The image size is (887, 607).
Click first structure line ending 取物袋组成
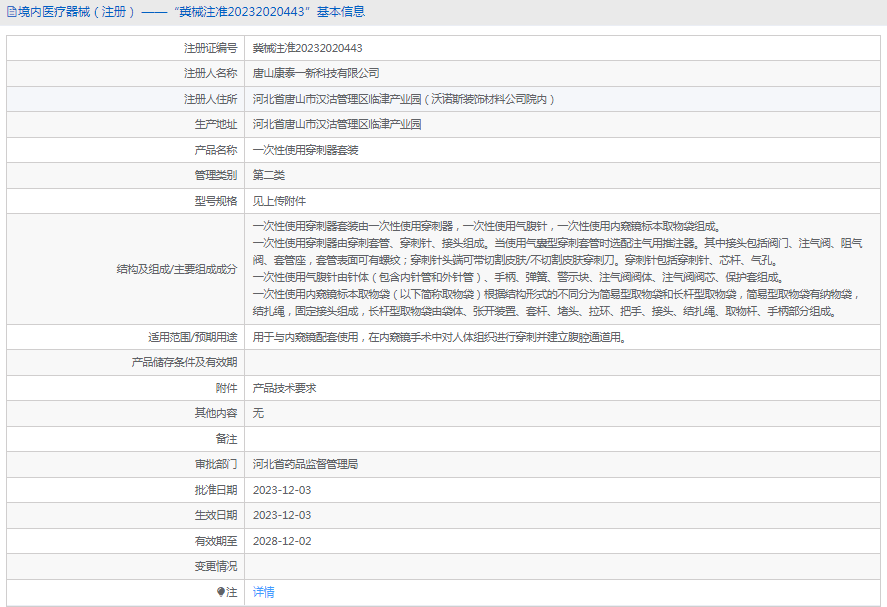487,226
